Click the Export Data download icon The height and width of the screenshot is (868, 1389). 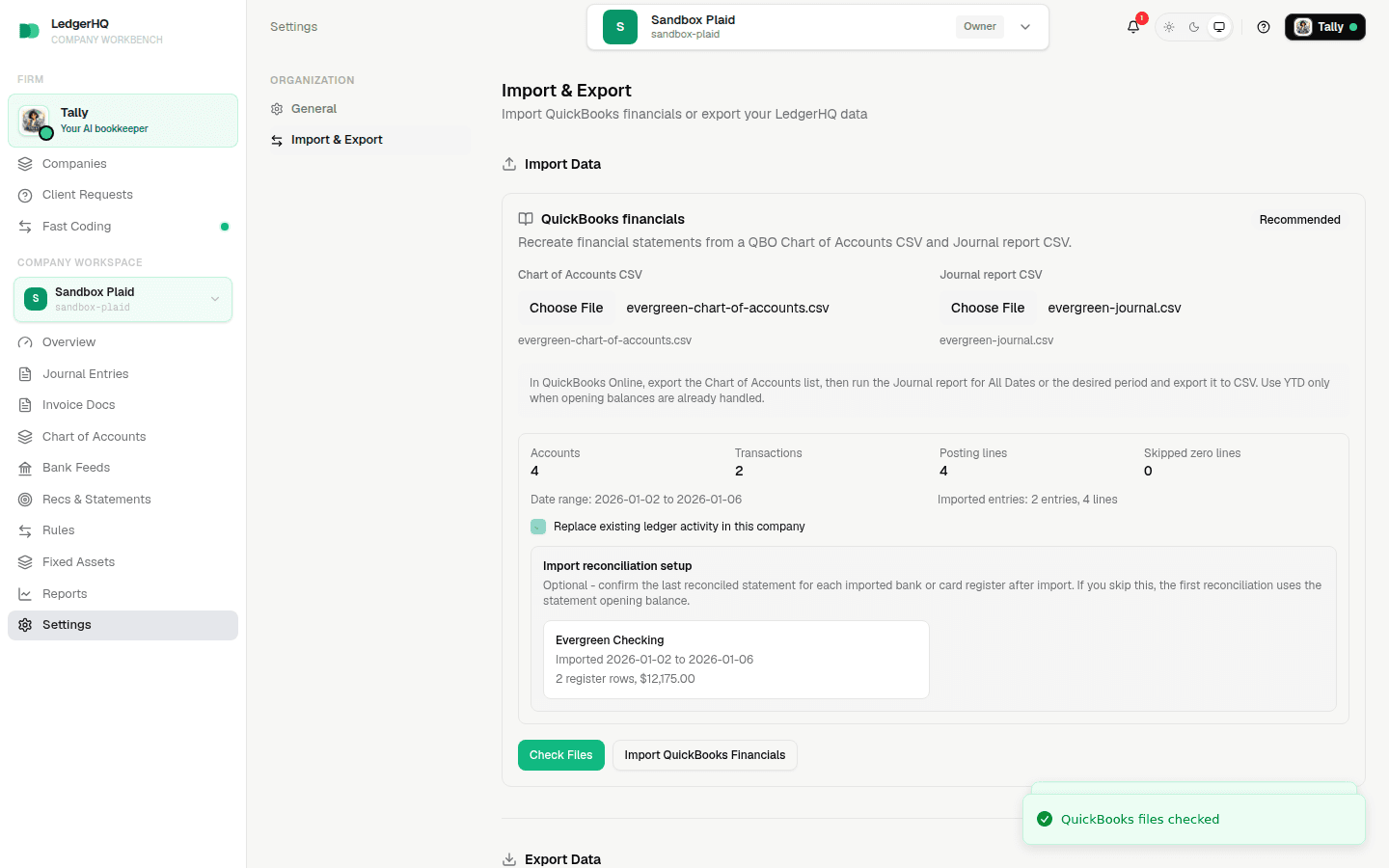click(509, 859)
